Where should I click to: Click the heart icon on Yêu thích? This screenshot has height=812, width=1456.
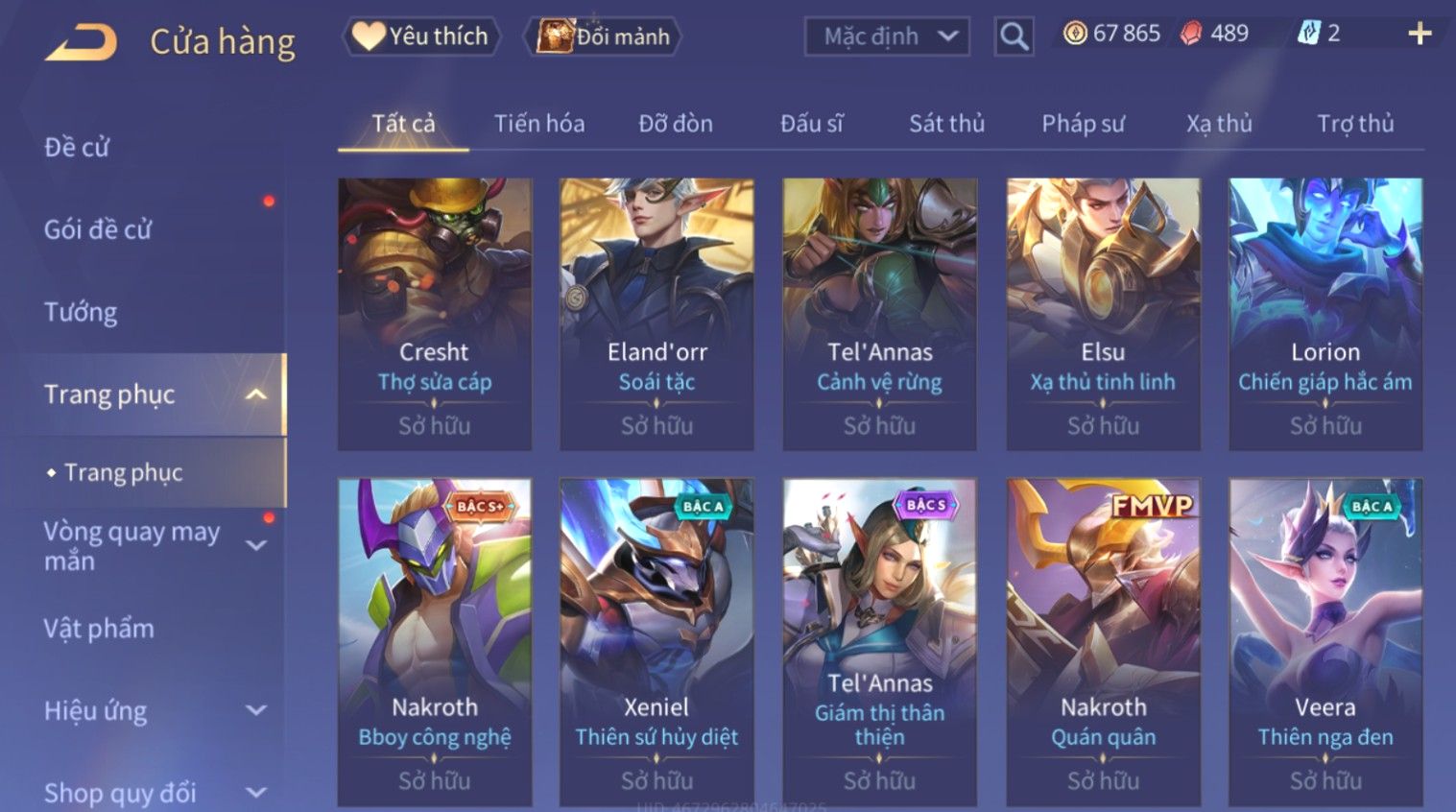click(368, 36)
